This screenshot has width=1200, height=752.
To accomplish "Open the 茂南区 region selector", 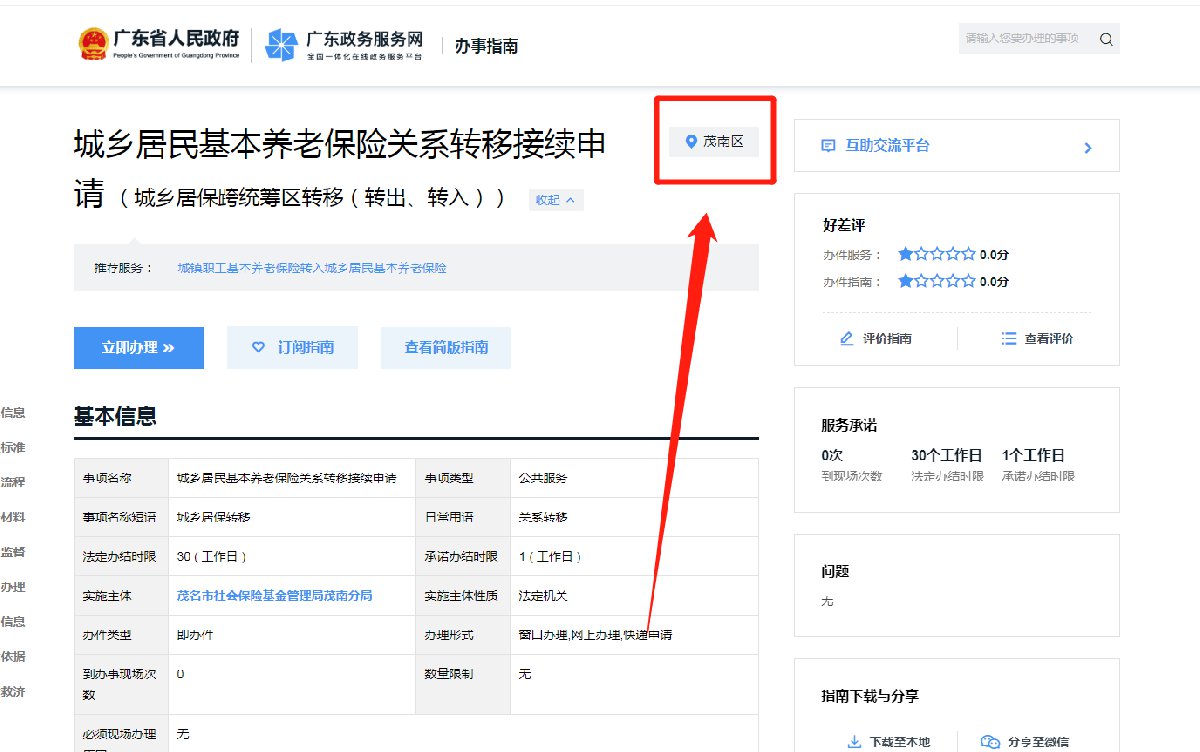I will (714, 142).
